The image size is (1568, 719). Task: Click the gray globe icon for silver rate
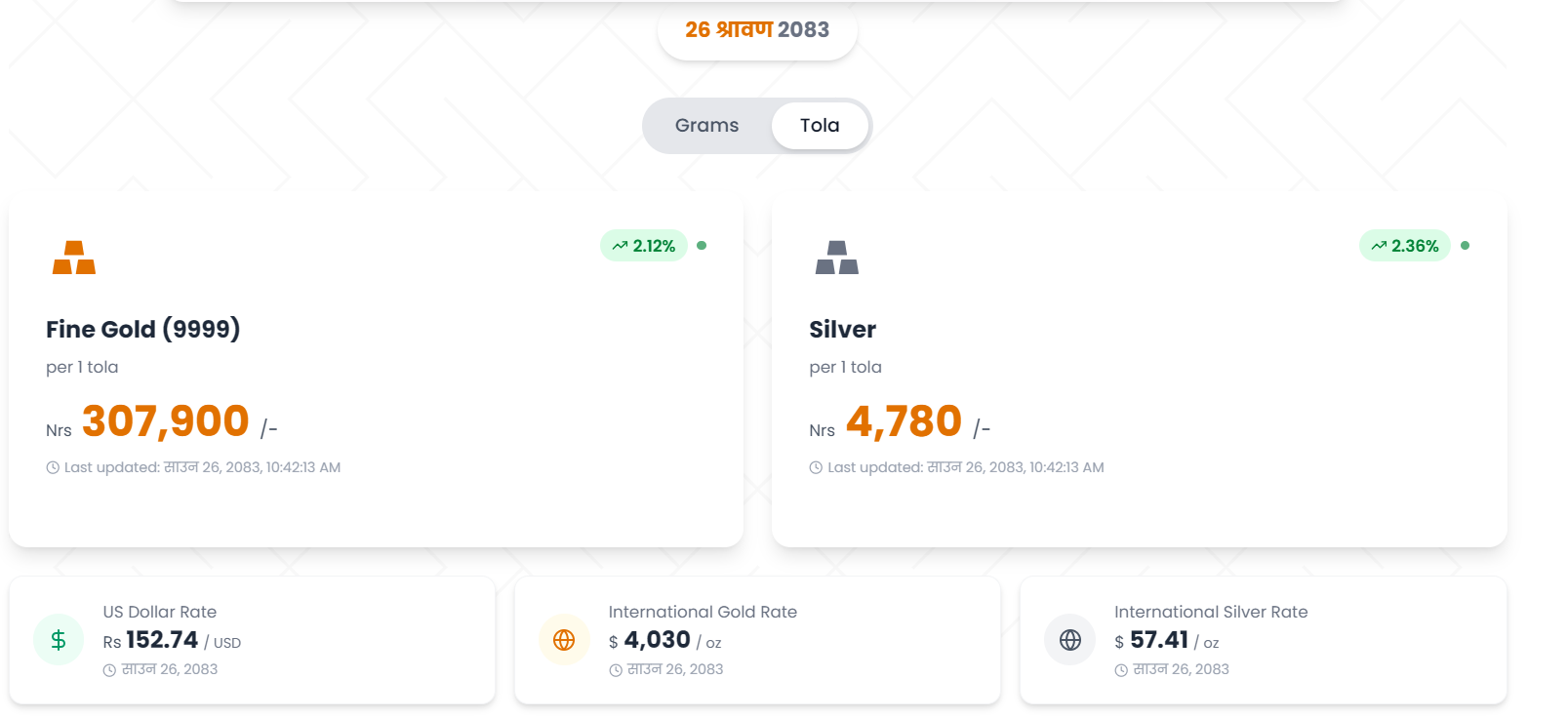1070,640
